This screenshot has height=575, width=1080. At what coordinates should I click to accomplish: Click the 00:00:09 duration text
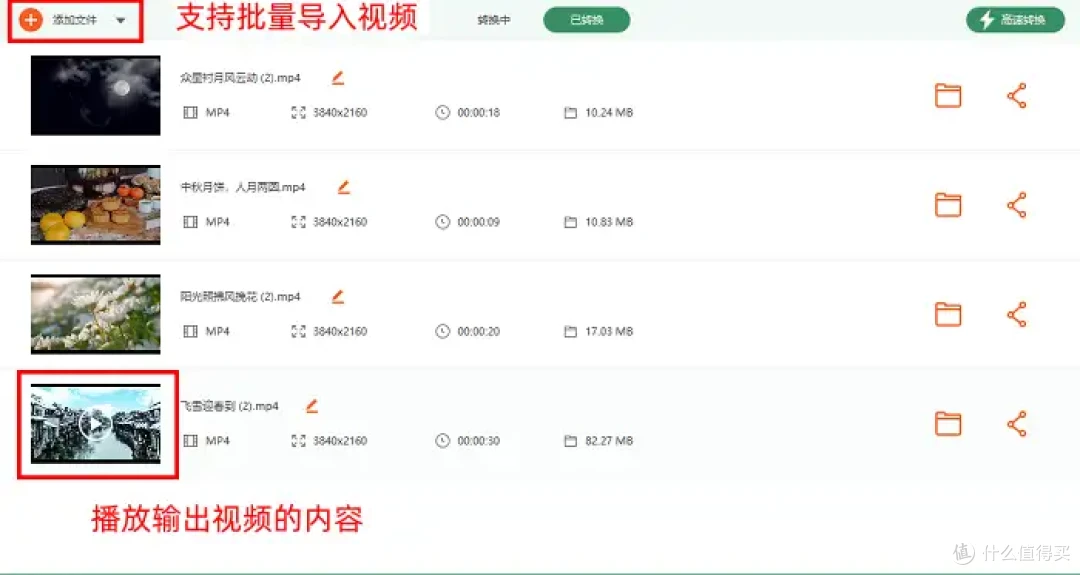click(x=478, y=222)
